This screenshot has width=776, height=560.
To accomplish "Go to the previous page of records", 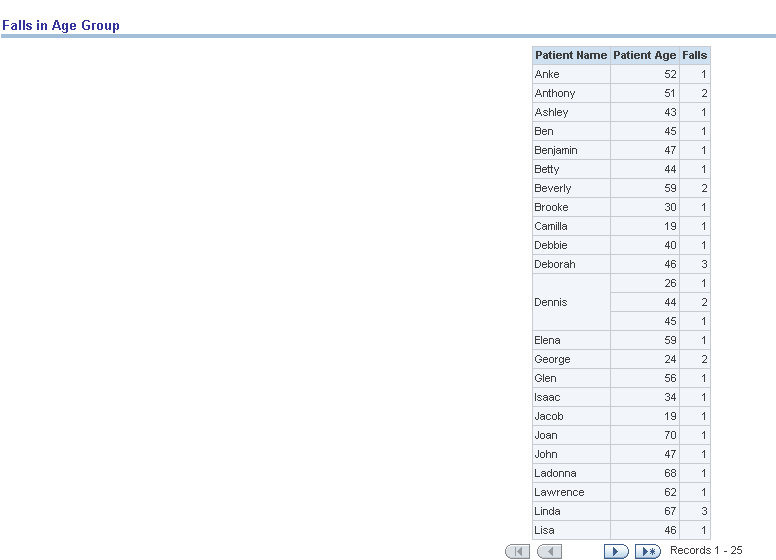I will 549,551.
